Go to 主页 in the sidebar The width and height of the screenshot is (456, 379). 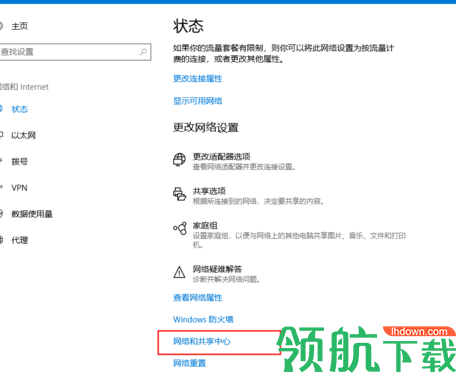click(19, 26)
